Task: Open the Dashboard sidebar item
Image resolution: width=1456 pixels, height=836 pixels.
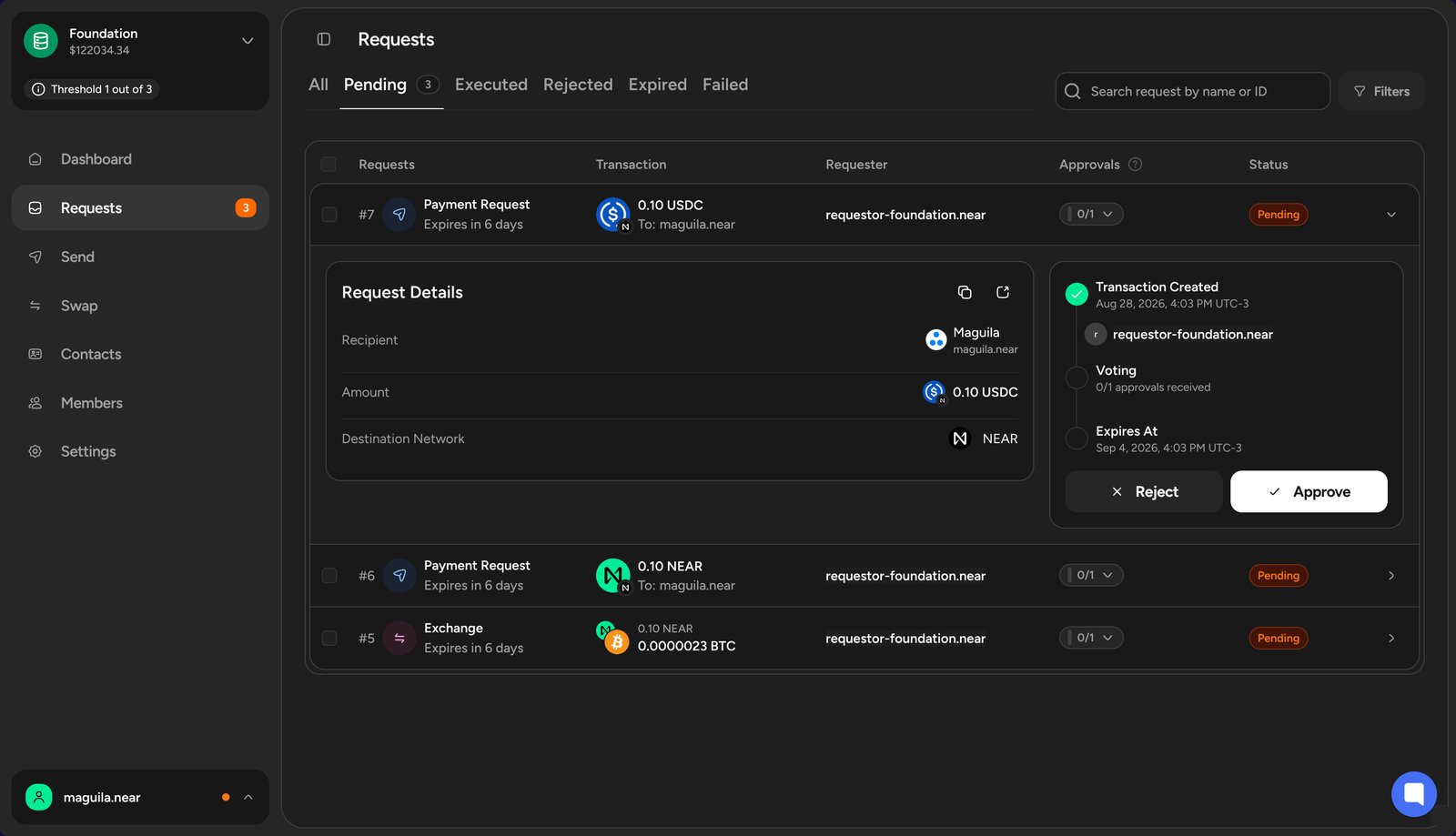Action: point(140,159)
